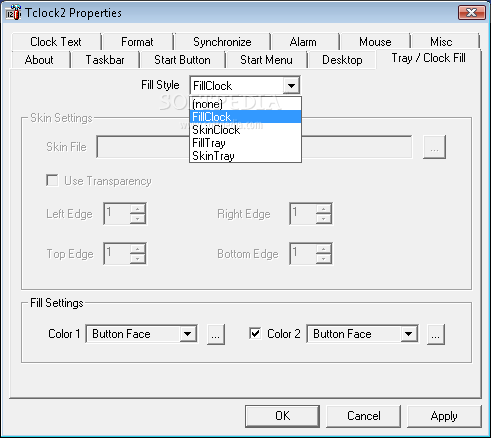Open the Start Menu tab
The width and height of the screenshot is (491, 438).
pos(266,60)
